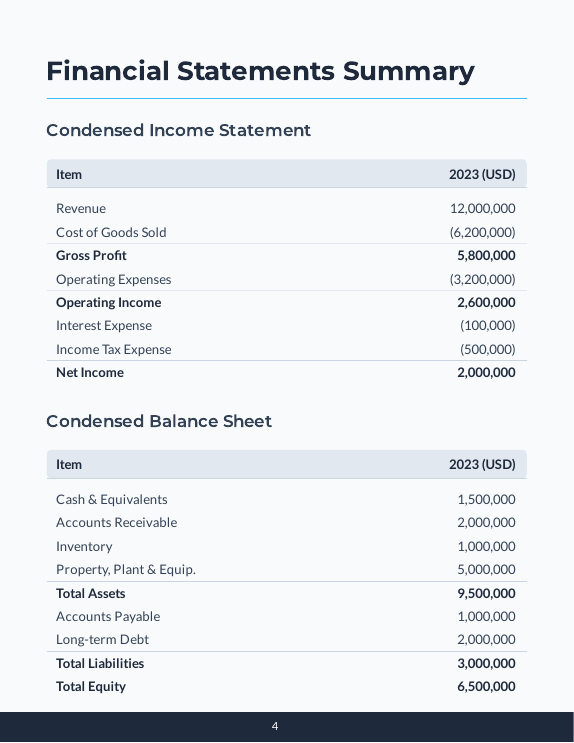
Task: Click Long-term Debt's 2,000,000 value
Action: tap(486, 640)
